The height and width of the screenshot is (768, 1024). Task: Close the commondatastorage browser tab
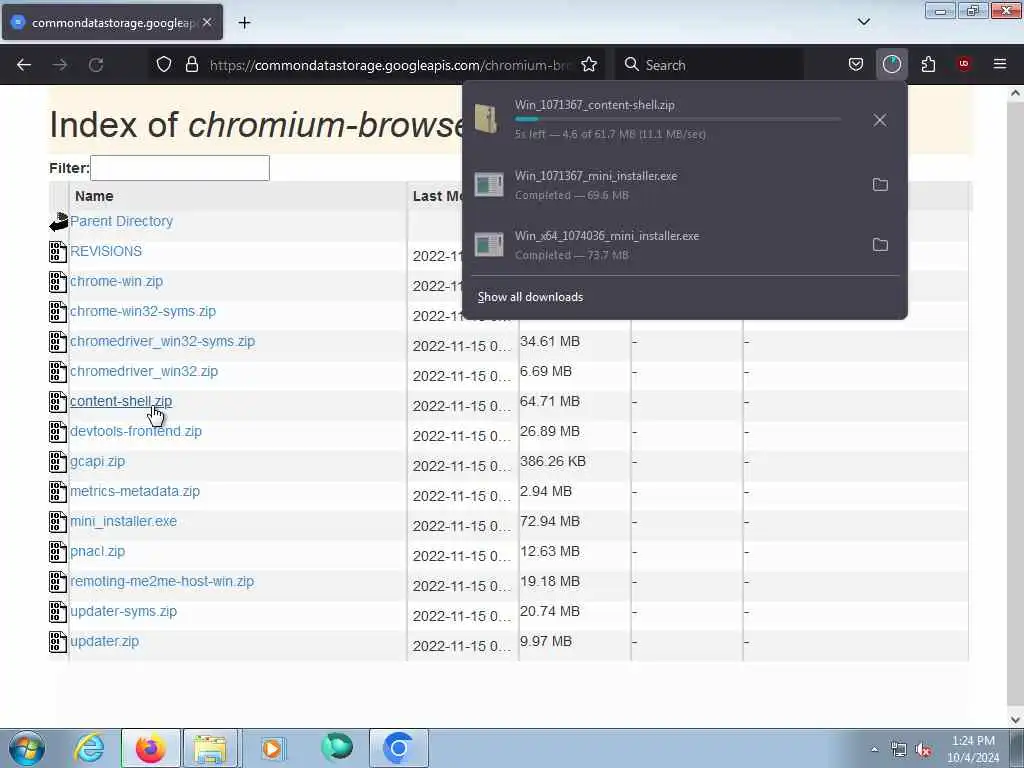coord(207,22)
